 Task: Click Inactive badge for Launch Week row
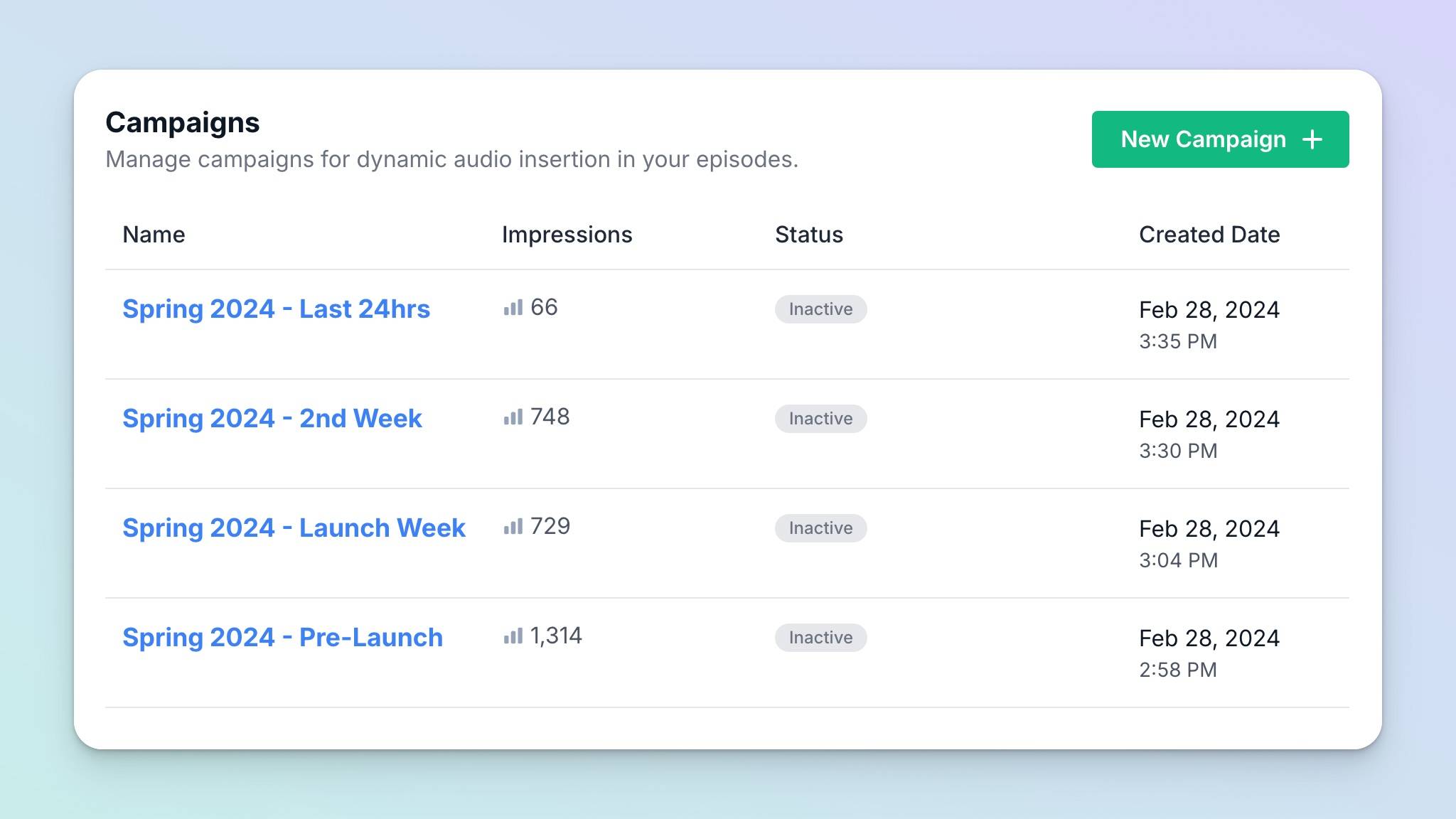[820, 528]
